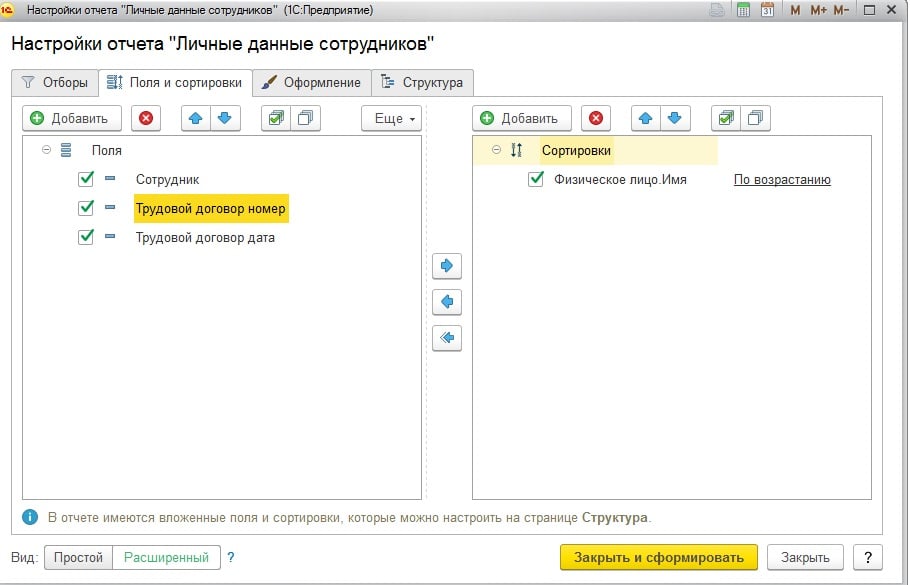Toggle the Трудовой договор дата checkbox
The width and height of the screenshot is (910, 585).
(x=86, y=238)
